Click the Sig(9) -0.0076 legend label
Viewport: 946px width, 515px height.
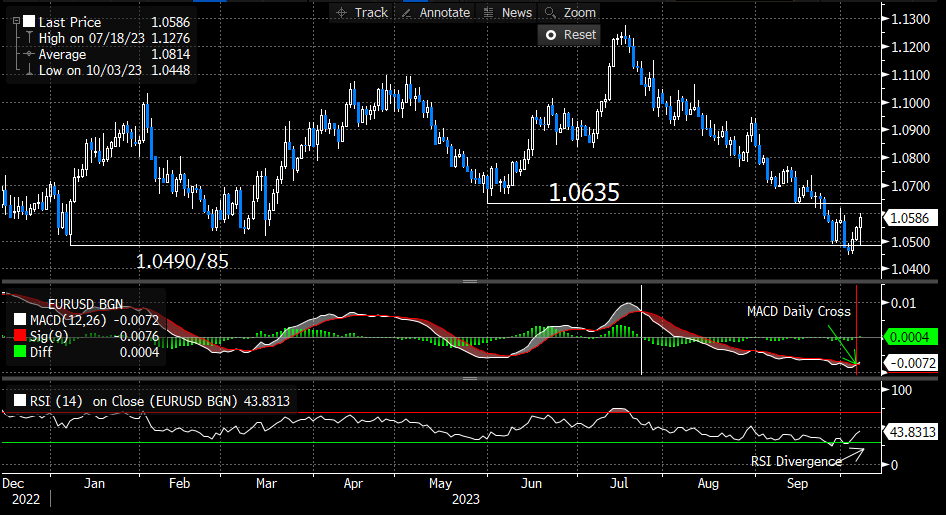point(94,336)
